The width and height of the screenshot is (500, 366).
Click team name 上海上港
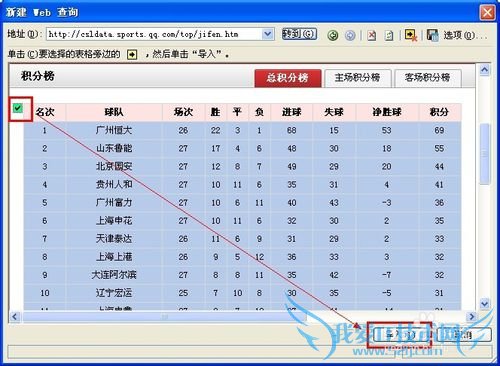114,257
